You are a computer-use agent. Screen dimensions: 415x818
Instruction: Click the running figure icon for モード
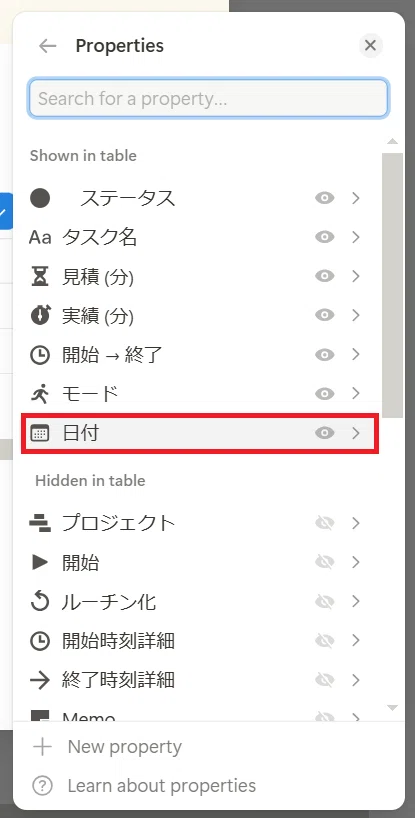(40, 394)
